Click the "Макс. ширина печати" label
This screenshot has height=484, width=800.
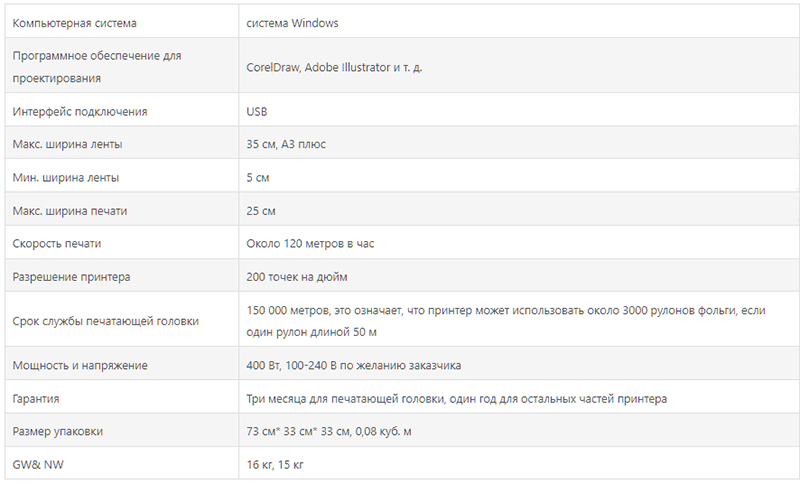[x=70, y=211]
